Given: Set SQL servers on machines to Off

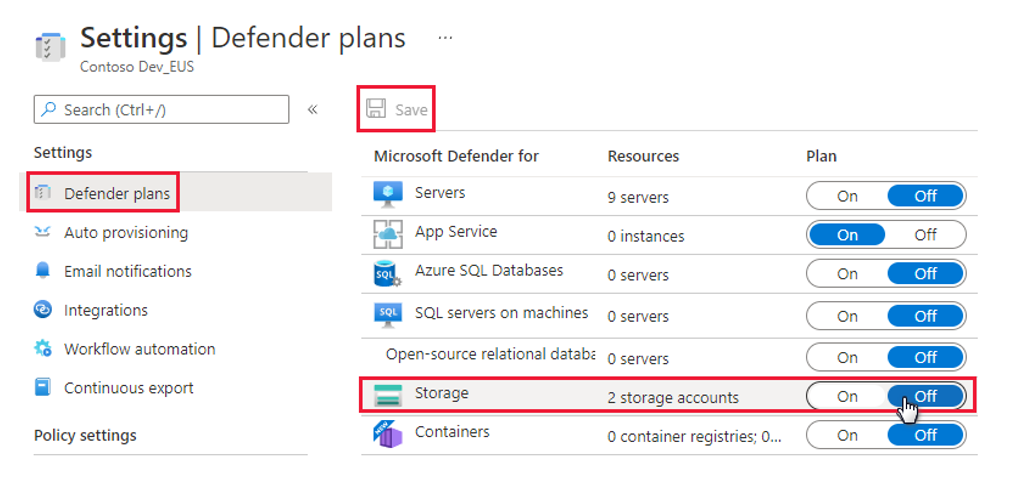Looking at the screenshot, I should (x=925, y=316).
